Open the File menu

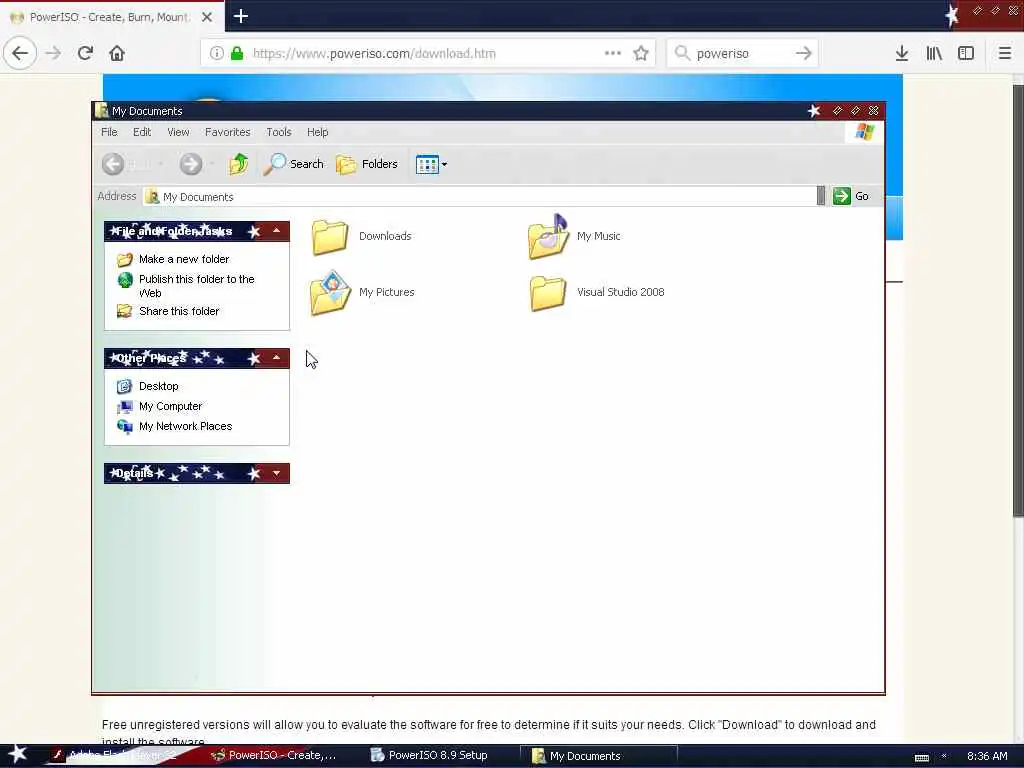point(109,132)
